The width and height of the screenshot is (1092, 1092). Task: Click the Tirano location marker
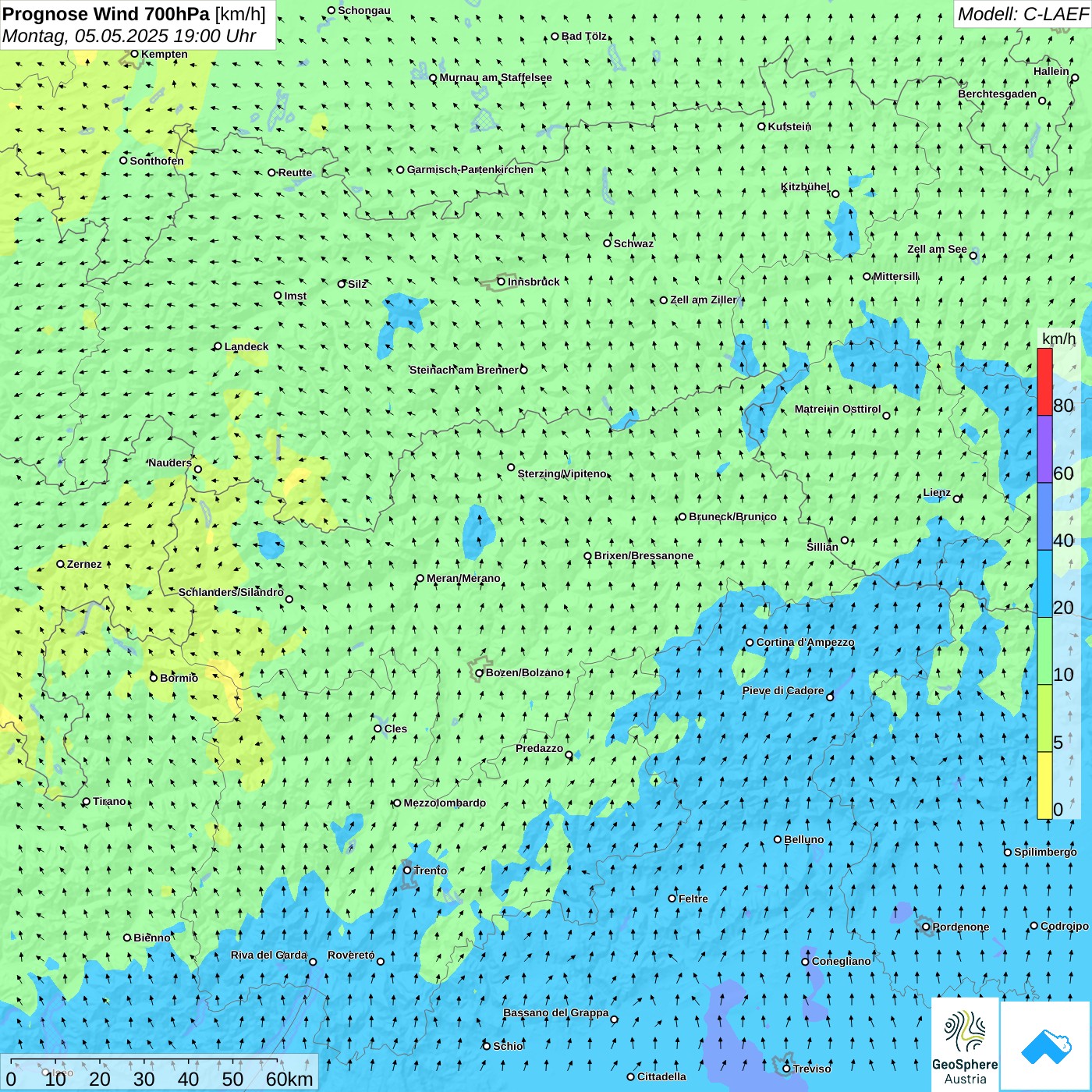coord(86,801)
